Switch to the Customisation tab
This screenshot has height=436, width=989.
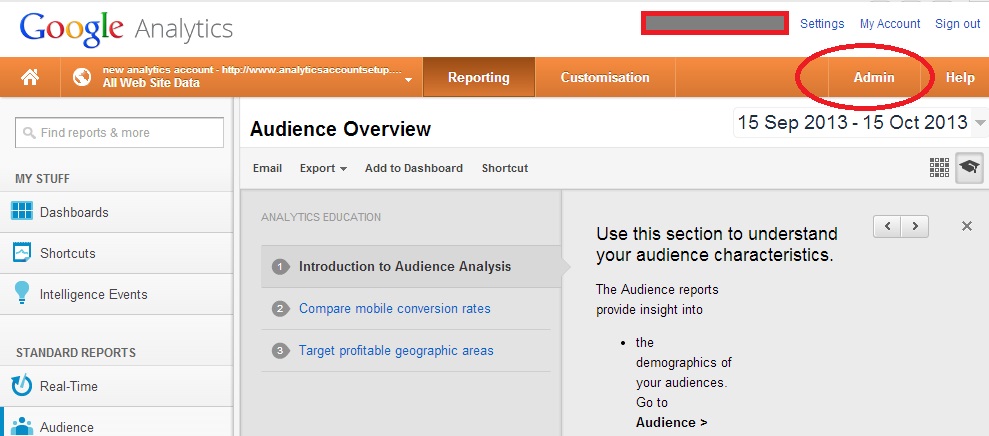click(x=605, y=77)
